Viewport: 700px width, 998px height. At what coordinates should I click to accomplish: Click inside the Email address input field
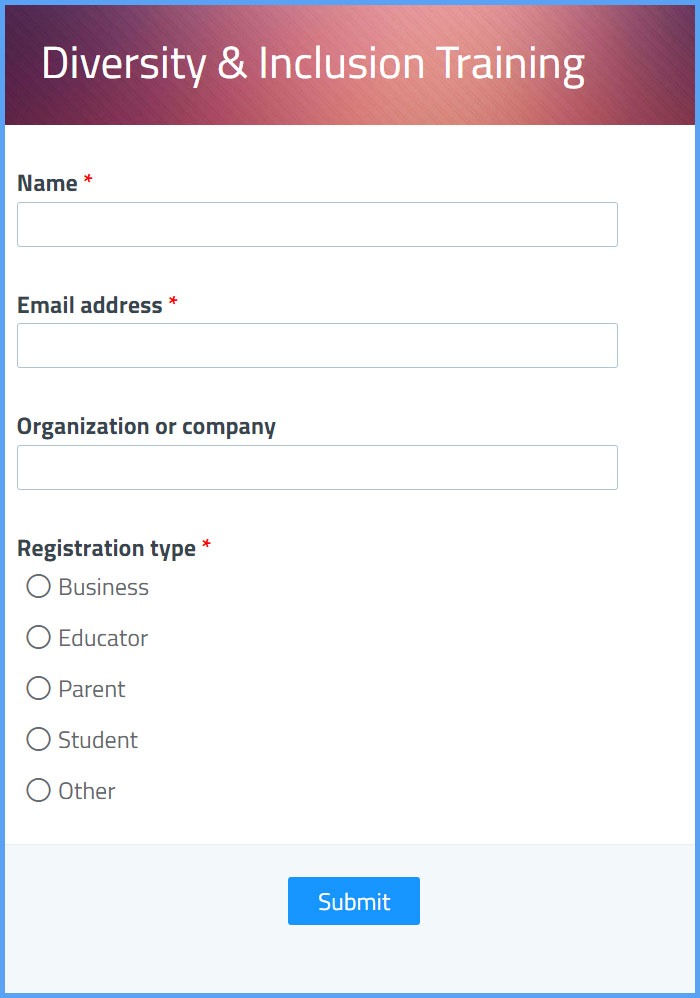click(x=317, y=345)
